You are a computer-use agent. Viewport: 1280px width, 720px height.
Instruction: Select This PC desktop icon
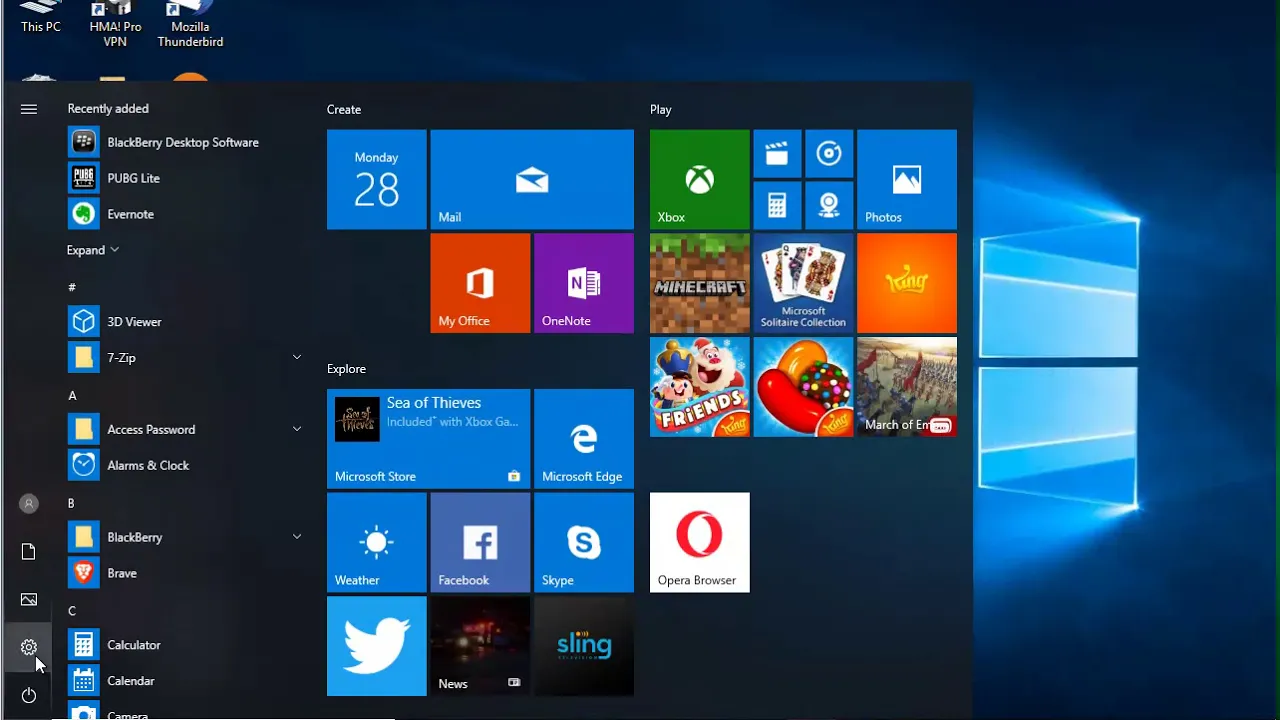(41, 17)
